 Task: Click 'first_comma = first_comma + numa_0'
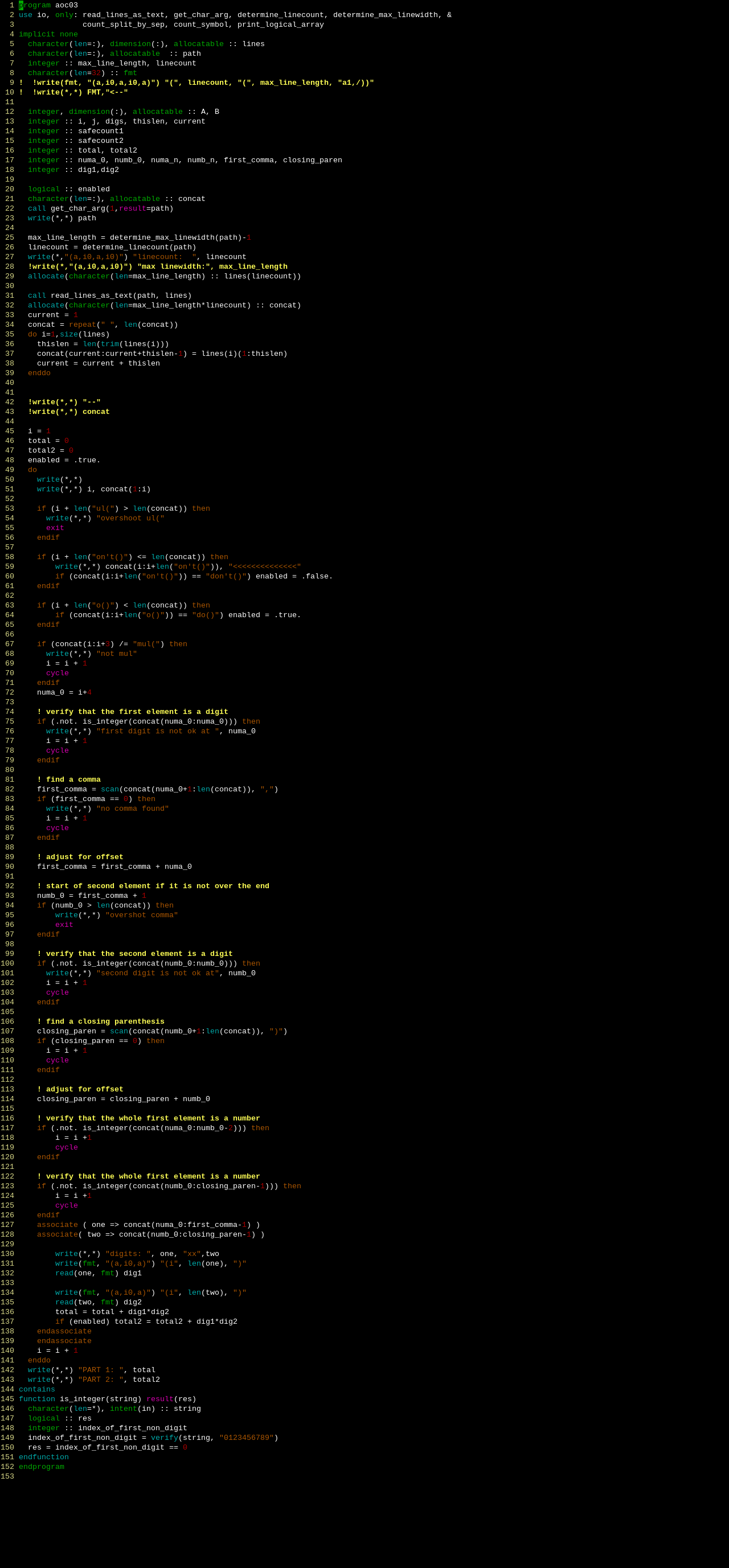coord(114,867)
